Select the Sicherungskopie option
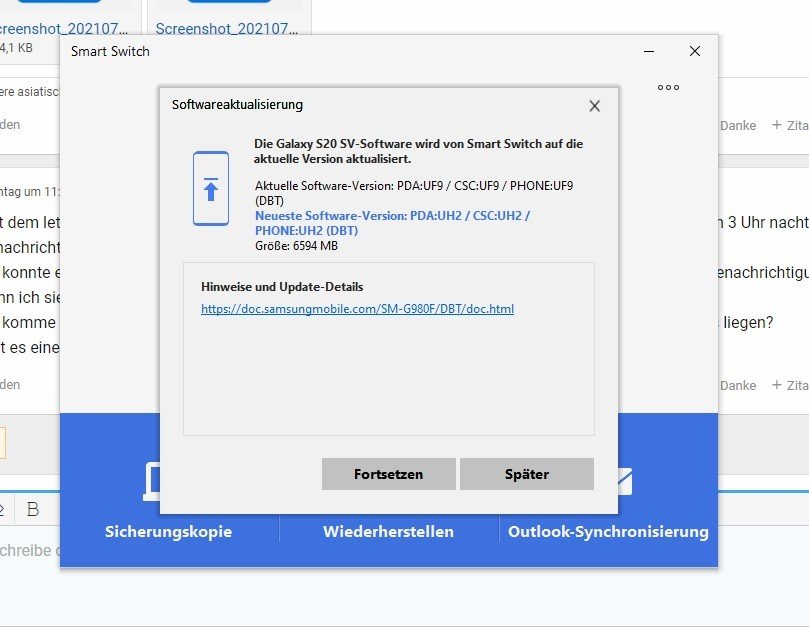 168,531
